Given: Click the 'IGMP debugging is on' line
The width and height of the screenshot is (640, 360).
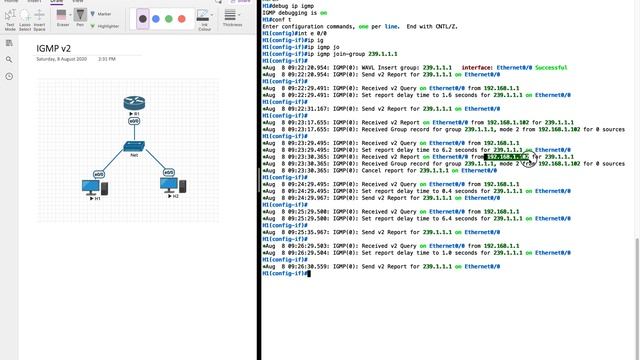Looking at the screenshot, I should 295,13.
